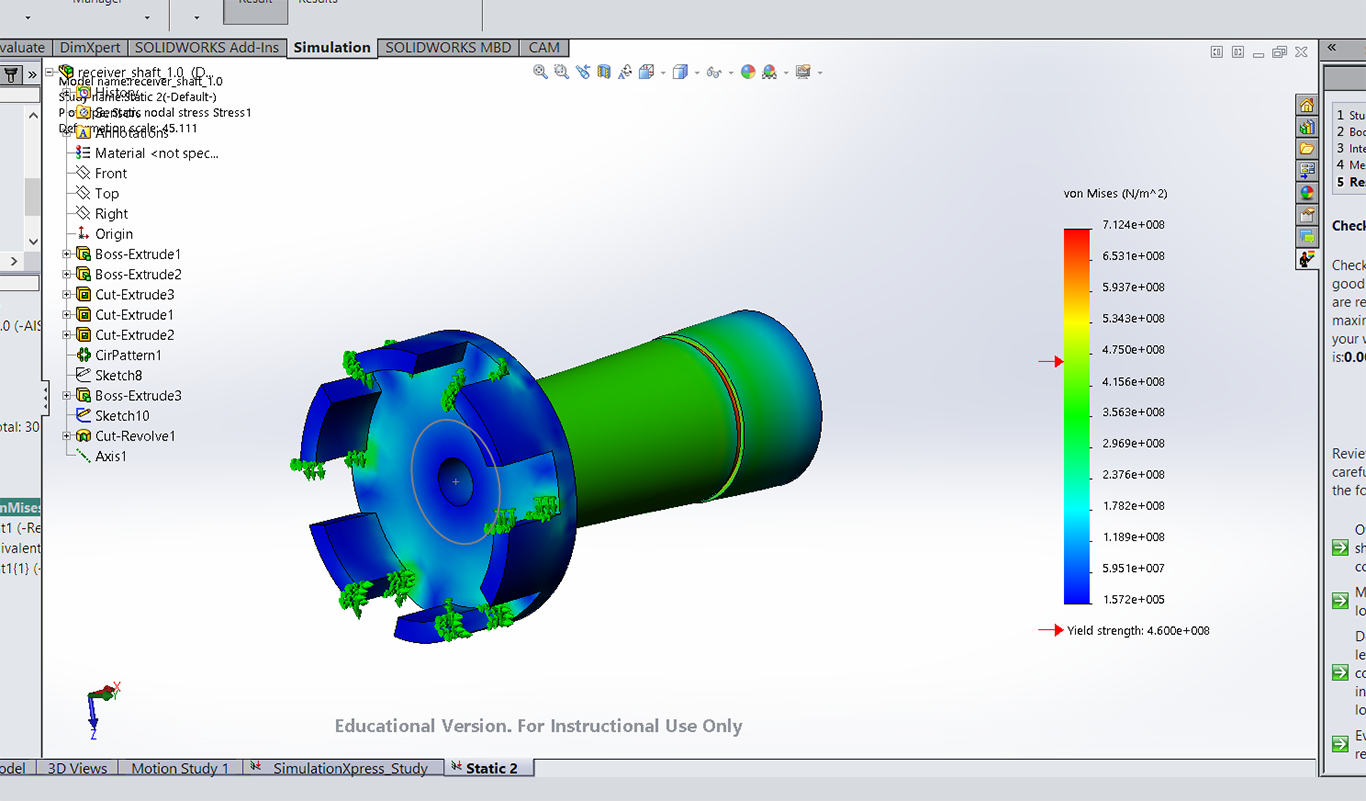
Task: Click the Display Style cube icon
Action: [680, 72]
